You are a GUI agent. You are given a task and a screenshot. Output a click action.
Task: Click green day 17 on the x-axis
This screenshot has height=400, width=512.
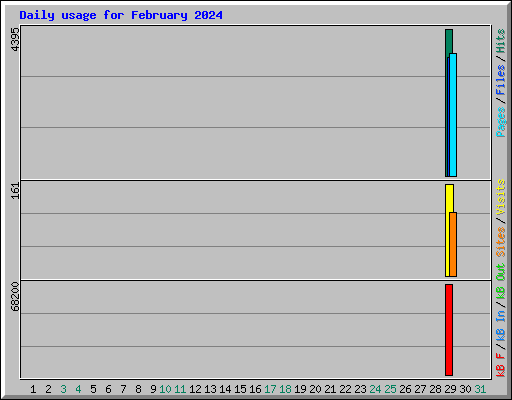(x=270, y=389)
